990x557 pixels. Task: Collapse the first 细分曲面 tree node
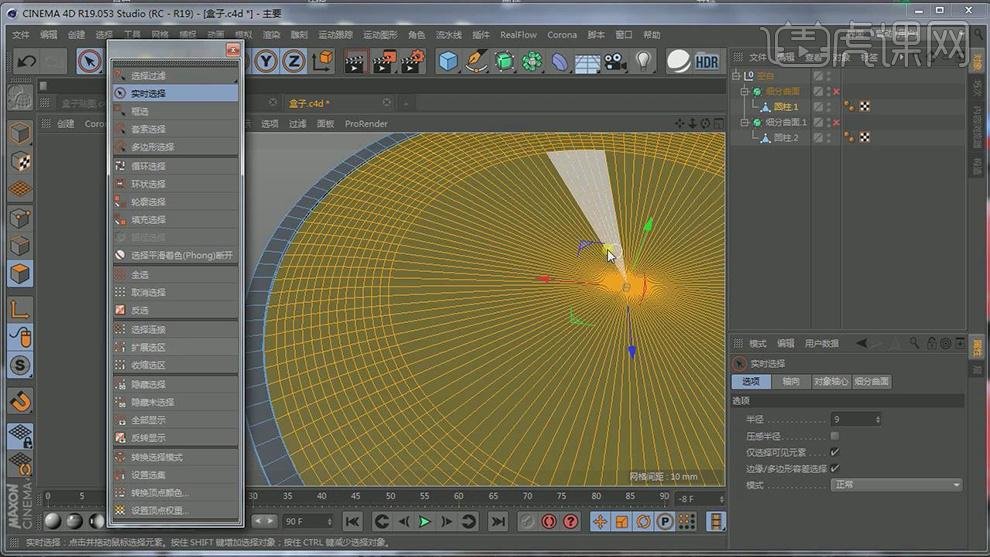tap(745, 92)
